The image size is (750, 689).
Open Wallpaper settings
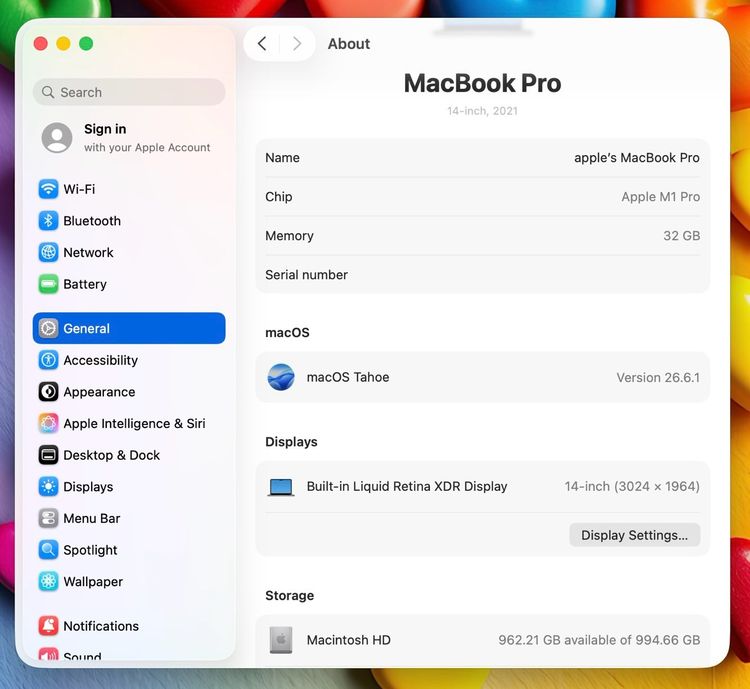(129, 581)
